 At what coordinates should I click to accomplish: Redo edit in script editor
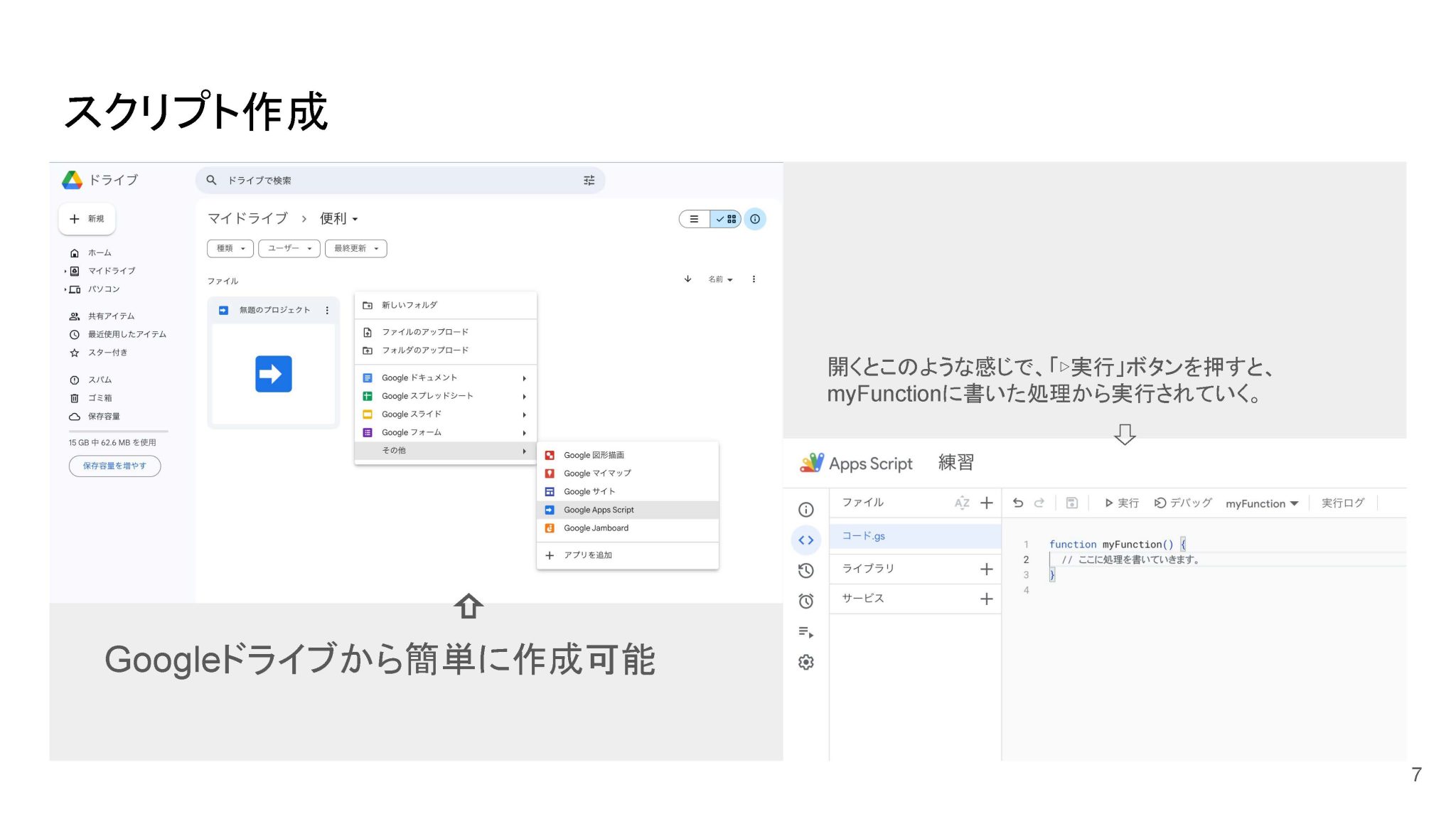pyautogui.click(x=1039, y=503)
